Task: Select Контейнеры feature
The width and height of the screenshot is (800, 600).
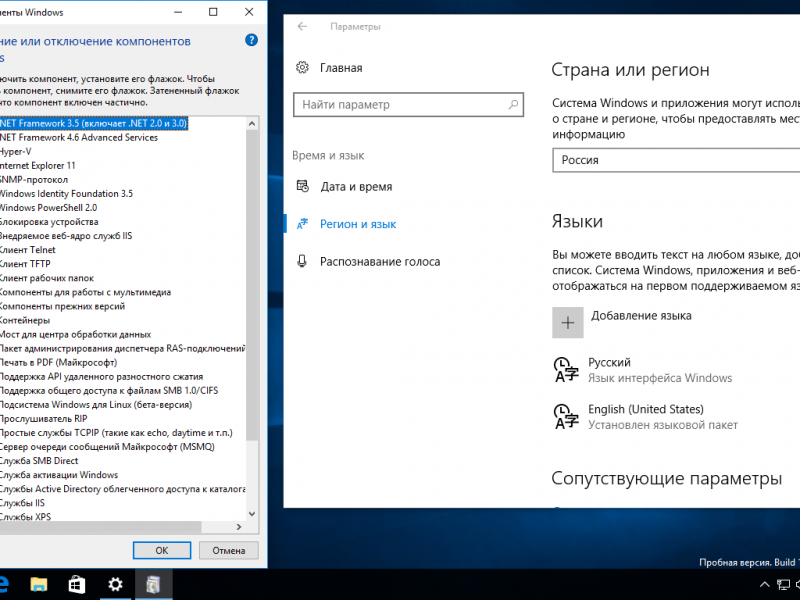Action: click(x=25, y=320)
